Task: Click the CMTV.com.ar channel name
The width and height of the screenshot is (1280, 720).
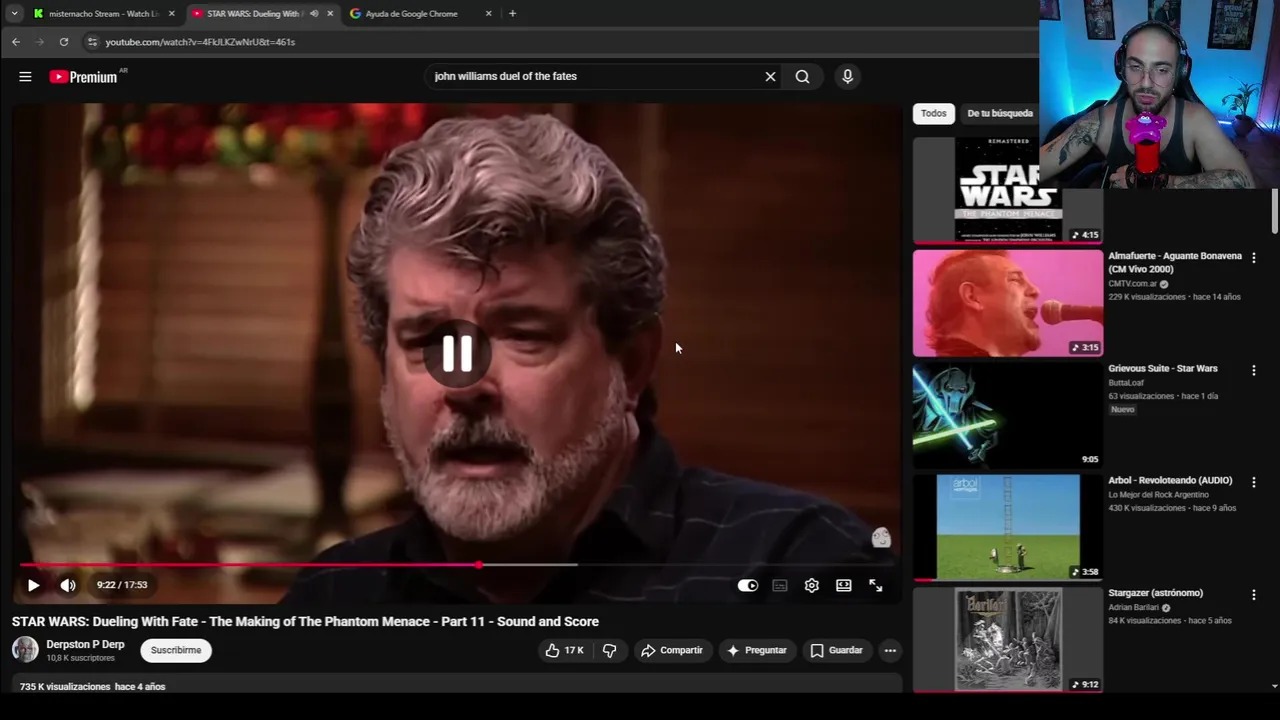Action: point(1133,284)
